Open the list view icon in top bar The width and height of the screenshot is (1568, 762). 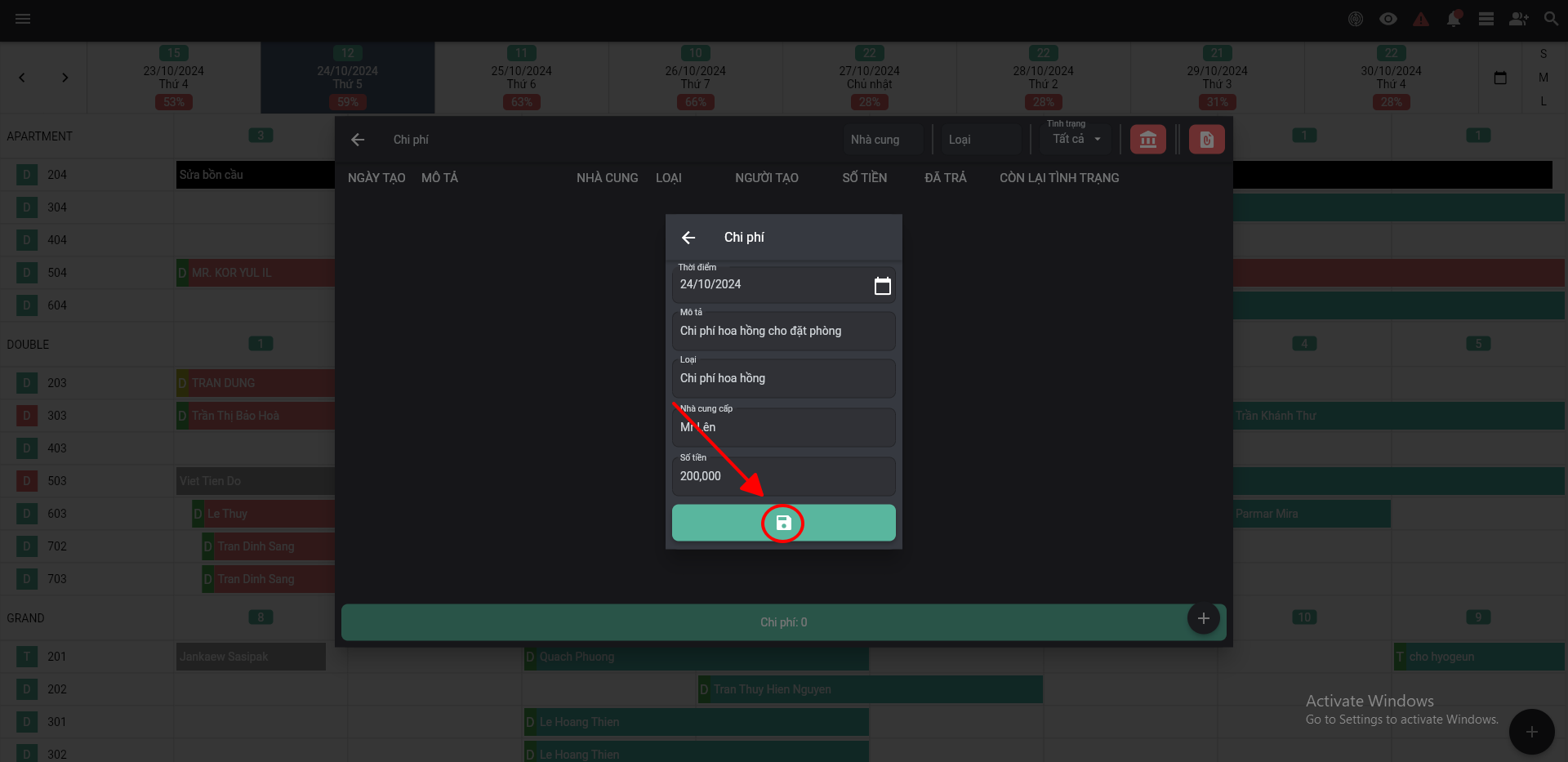coord(1486,19)
